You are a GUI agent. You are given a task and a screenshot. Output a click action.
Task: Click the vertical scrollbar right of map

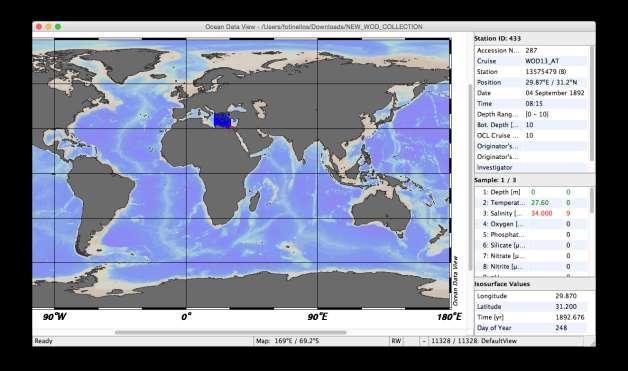470,176
